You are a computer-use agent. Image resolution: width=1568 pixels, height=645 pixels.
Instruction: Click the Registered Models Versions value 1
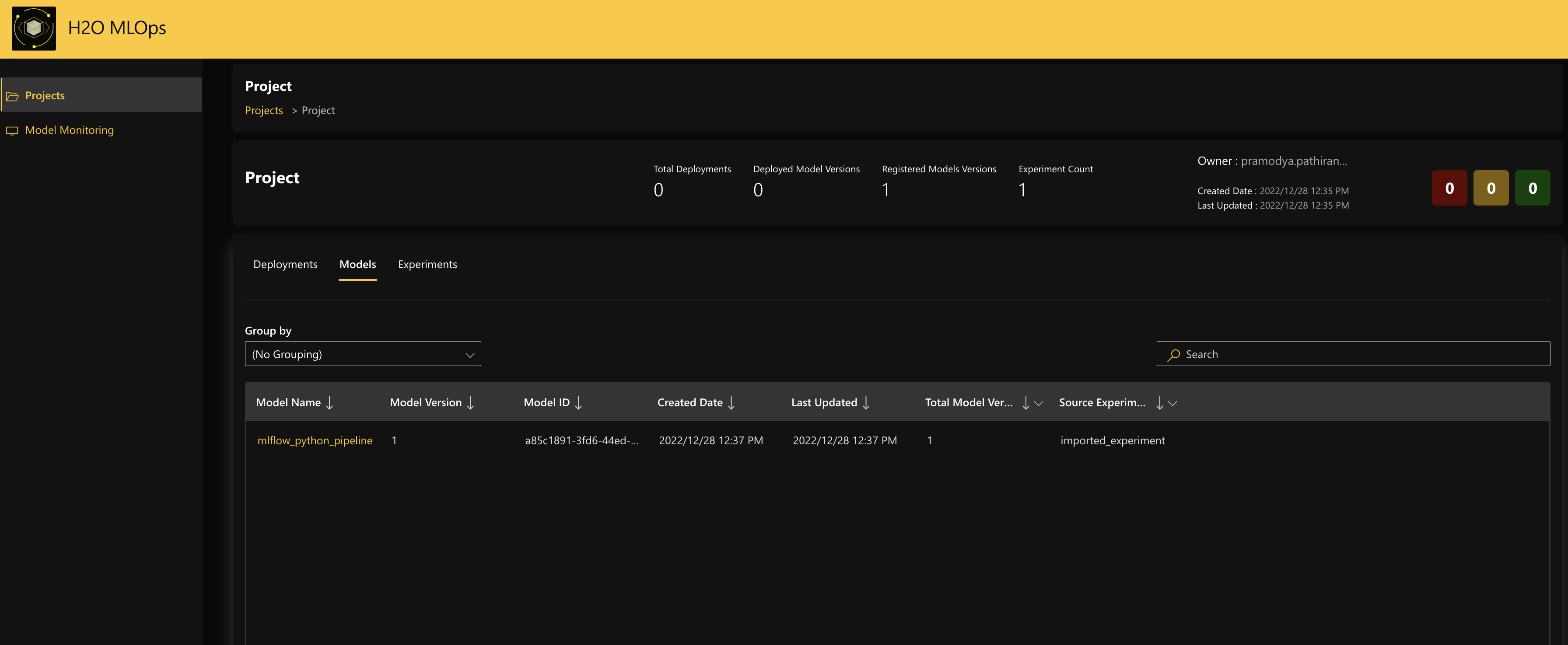[885, 191]
